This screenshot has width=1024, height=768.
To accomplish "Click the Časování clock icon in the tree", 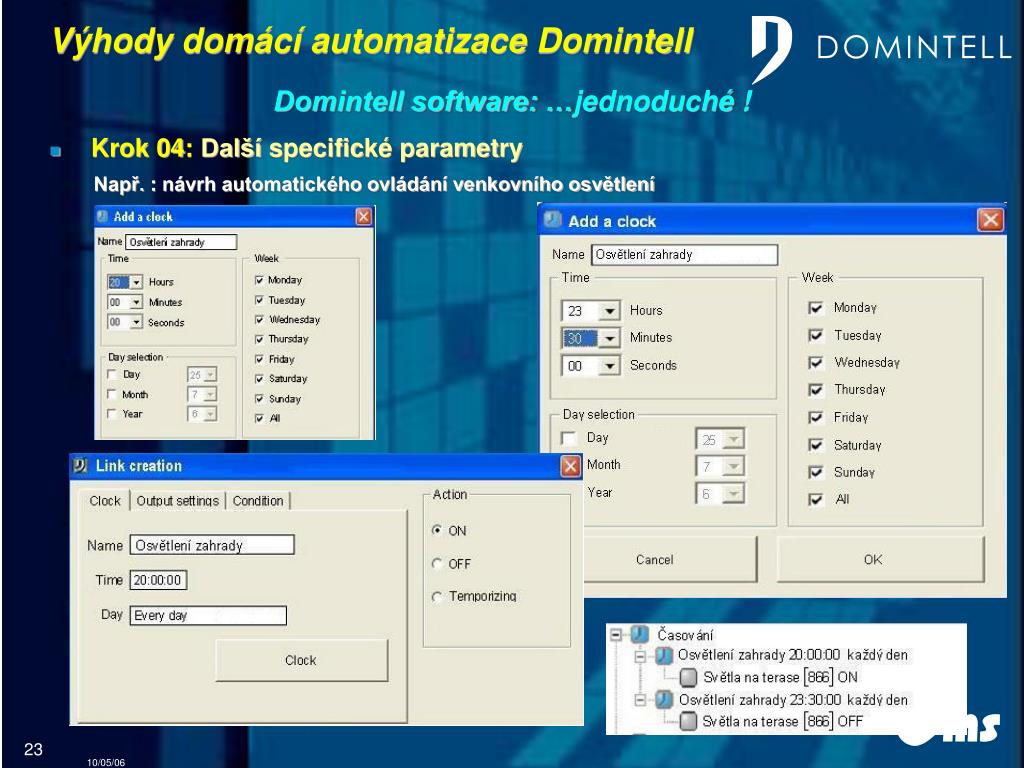I will pyautogui.click(x=640, y=634).
